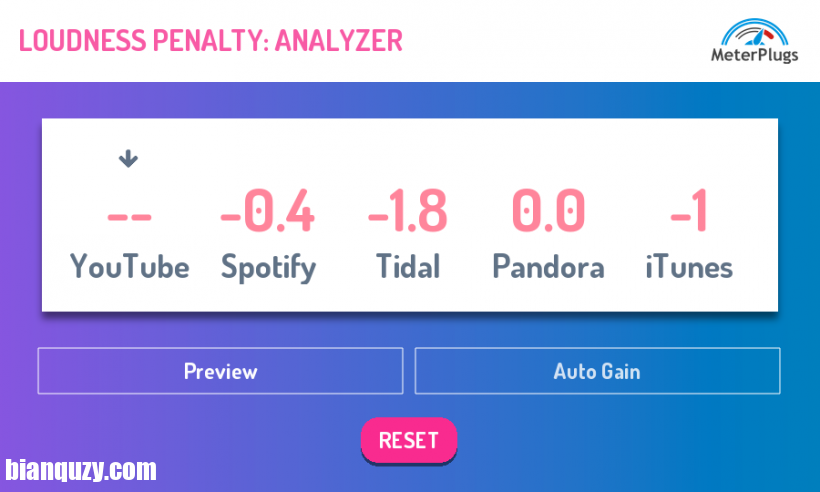The height and width of the screenshot is (492, 820).
Task: Click the Pandora 0.0 penalty value
Action: [x=549, y=211]
